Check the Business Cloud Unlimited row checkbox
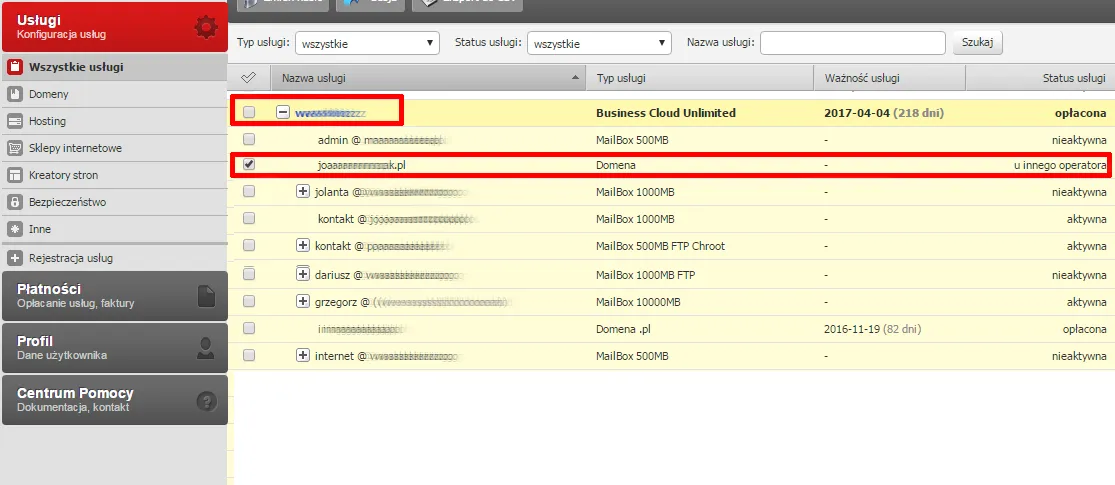Screen dimensions: 1115x485 point(249,112)
